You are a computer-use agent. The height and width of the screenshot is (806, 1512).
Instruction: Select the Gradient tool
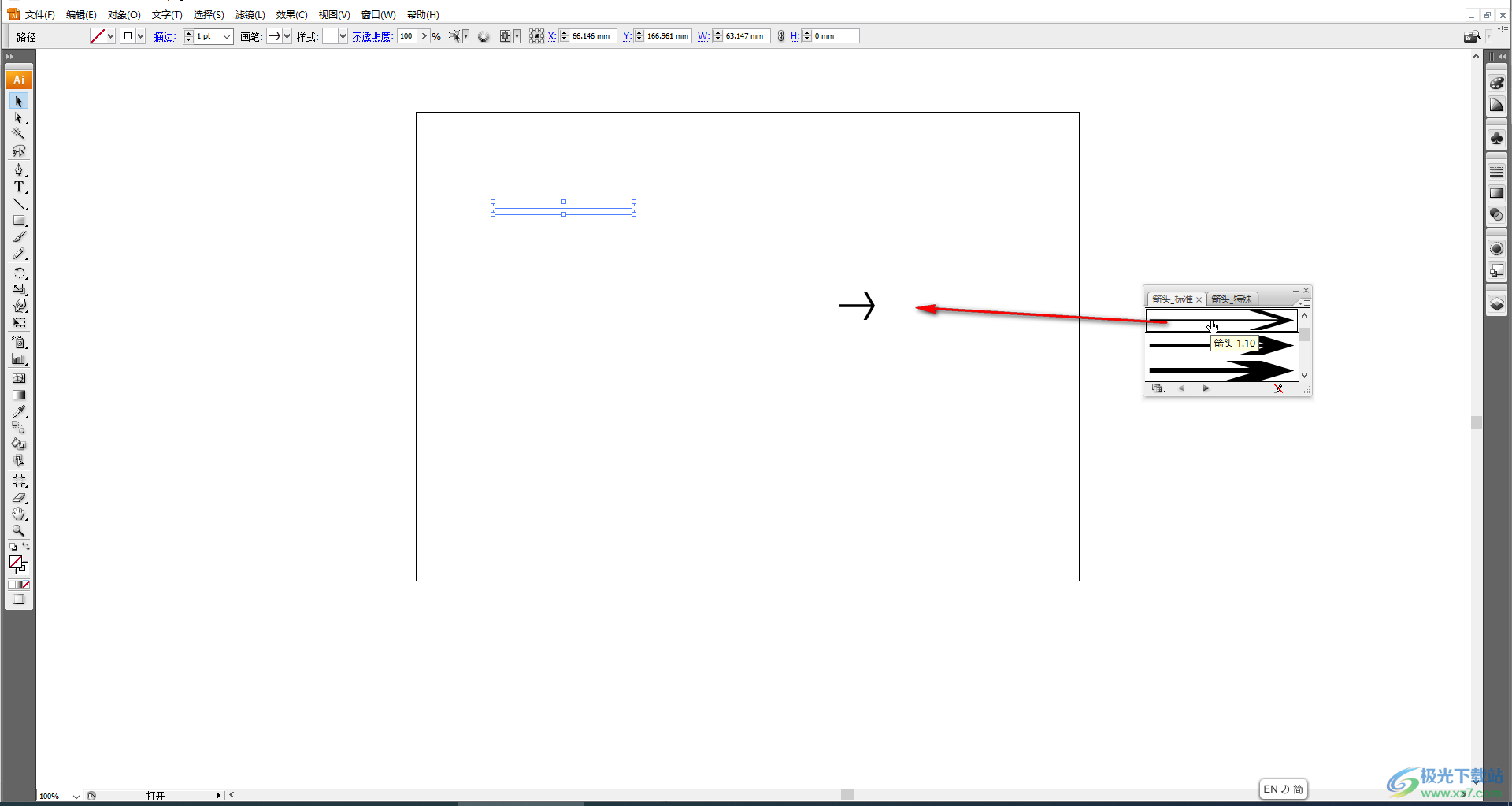[19, 395]
